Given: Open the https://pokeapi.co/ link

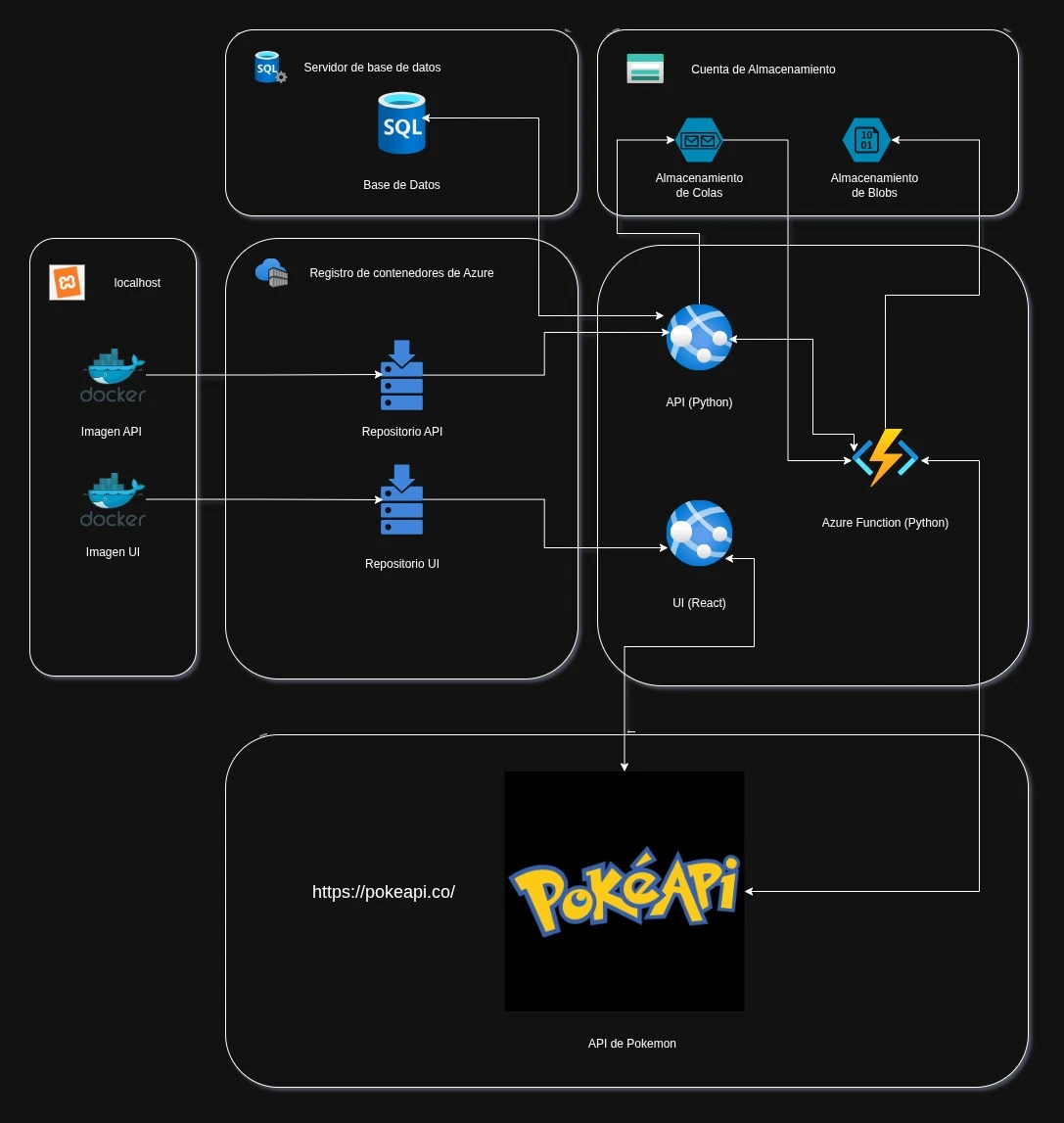Looking at the screenshot, I should coord(384,891).
